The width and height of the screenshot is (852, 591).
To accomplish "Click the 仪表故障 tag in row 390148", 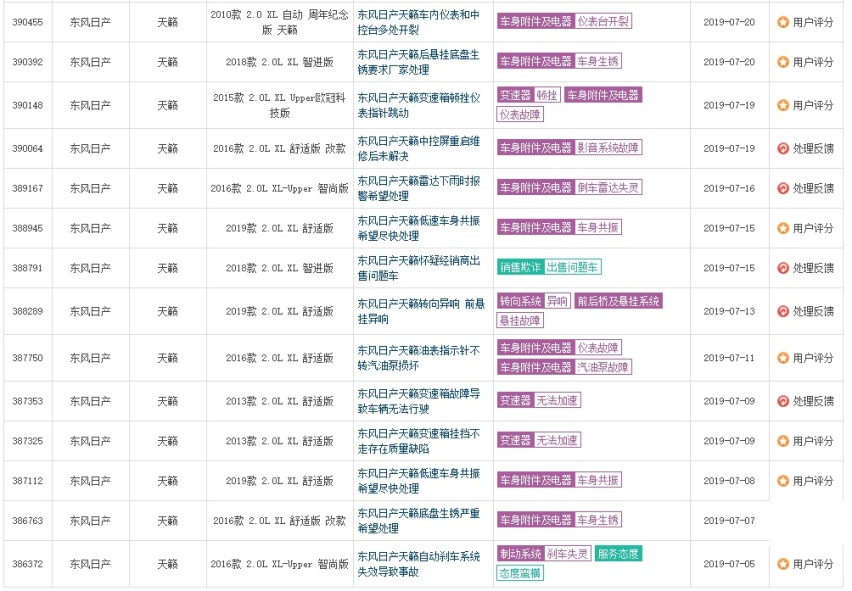I will click(x=520, y=115).
